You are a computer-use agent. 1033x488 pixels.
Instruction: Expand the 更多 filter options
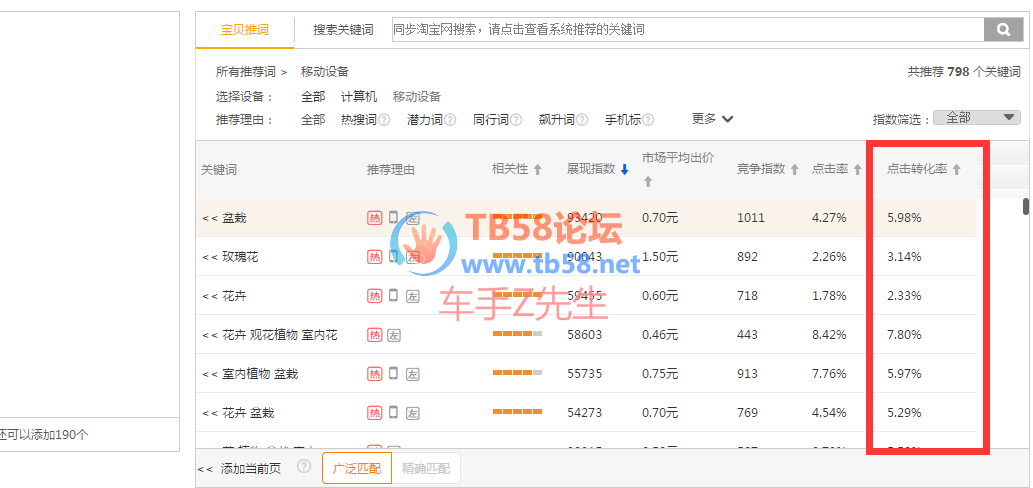[x=712, y=119]
